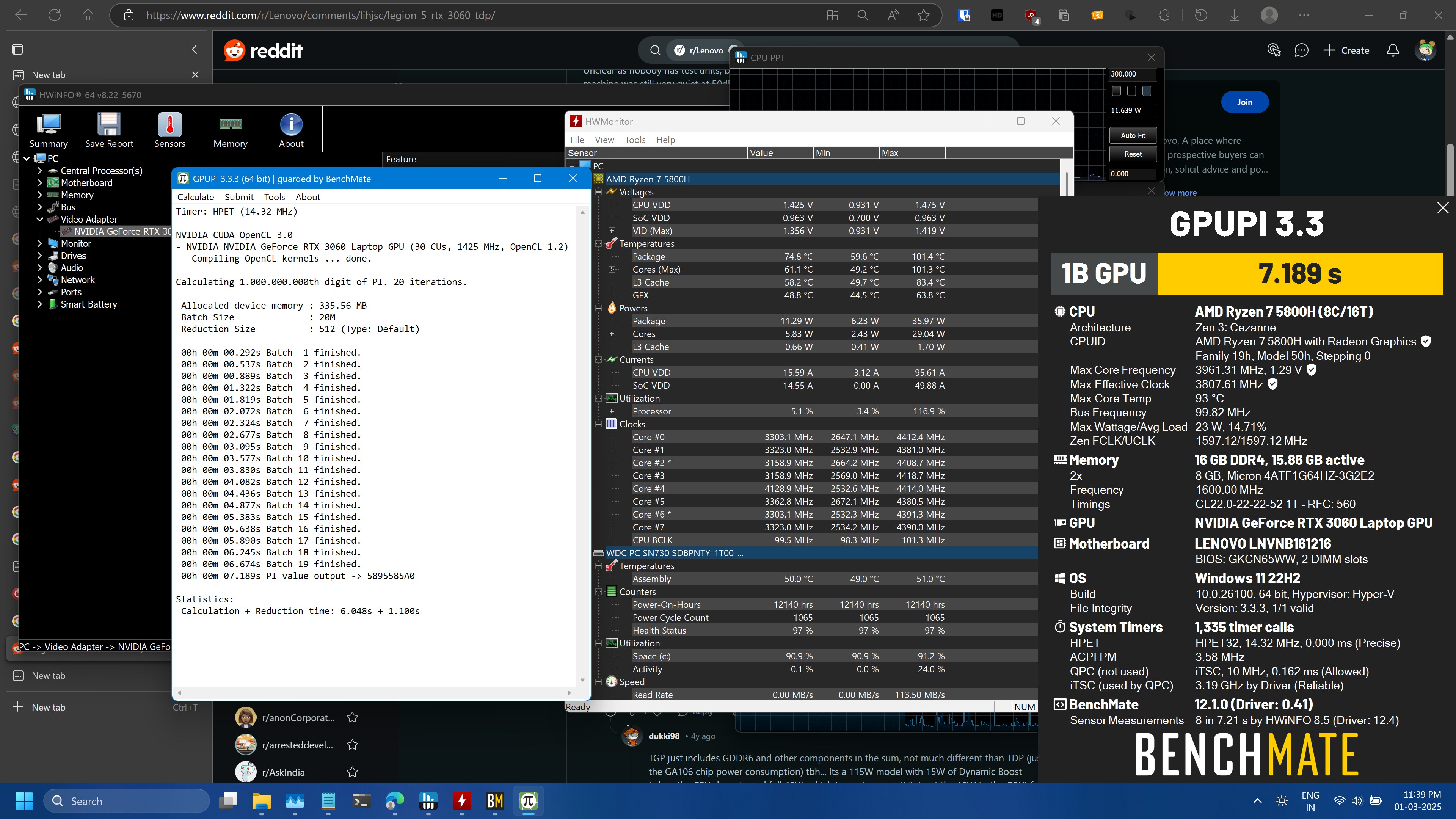The height and width of the screenshot is (819, 1456).
Task: Open the Calculate menu in GPUPI
Action: pos(196,197)
